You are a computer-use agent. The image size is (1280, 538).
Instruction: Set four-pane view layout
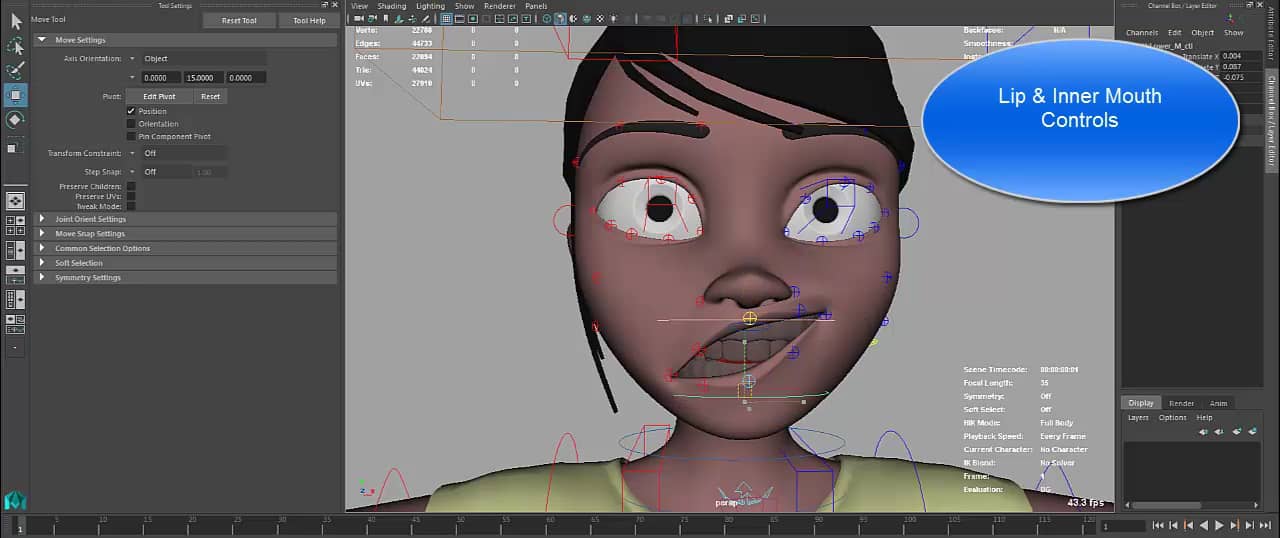click(x=15, y=224)
